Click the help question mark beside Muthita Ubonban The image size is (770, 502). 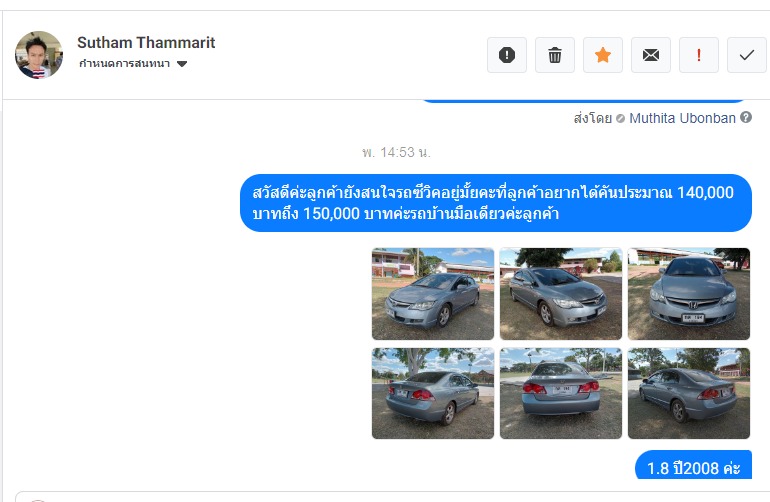coord(746,117)
